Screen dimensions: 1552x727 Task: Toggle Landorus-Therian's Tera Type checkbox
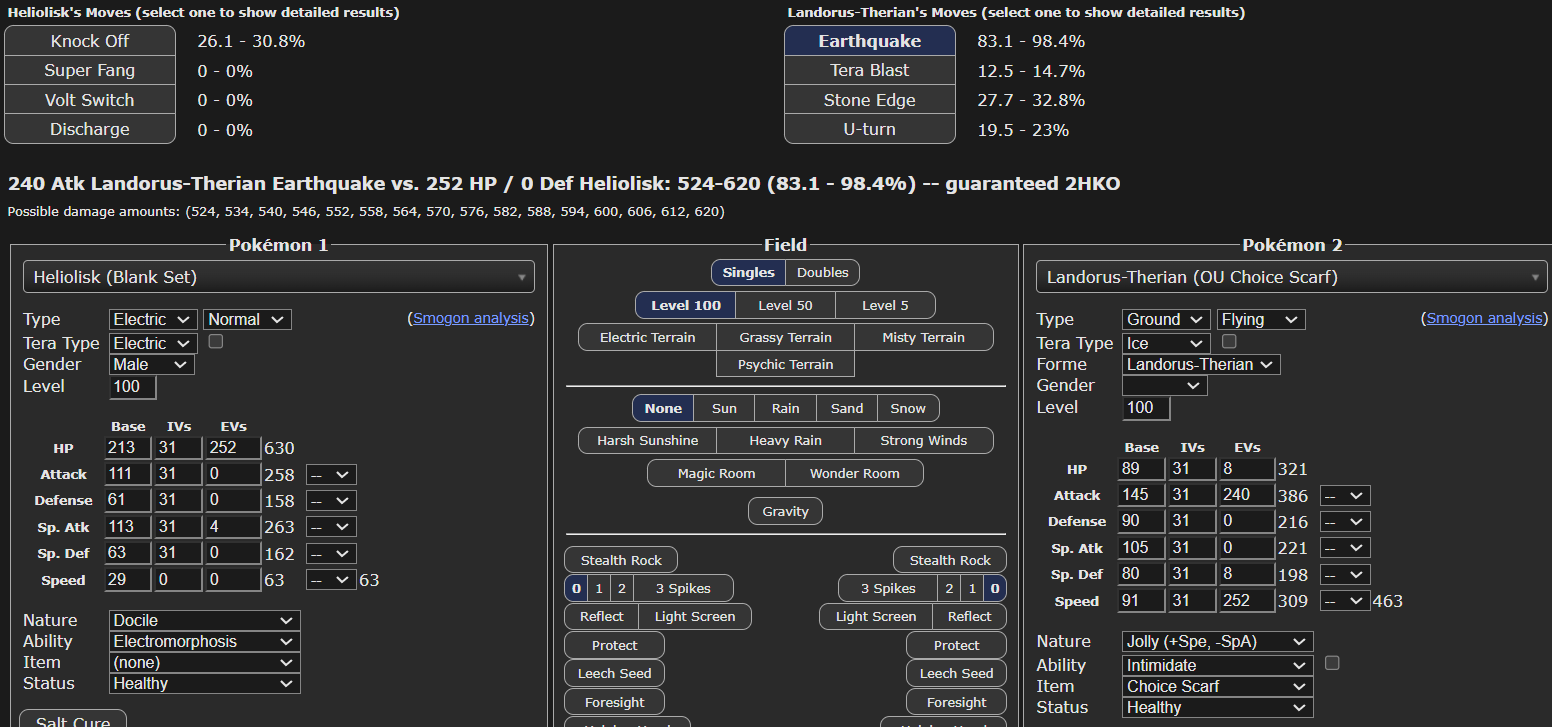tap(1229, 342)
